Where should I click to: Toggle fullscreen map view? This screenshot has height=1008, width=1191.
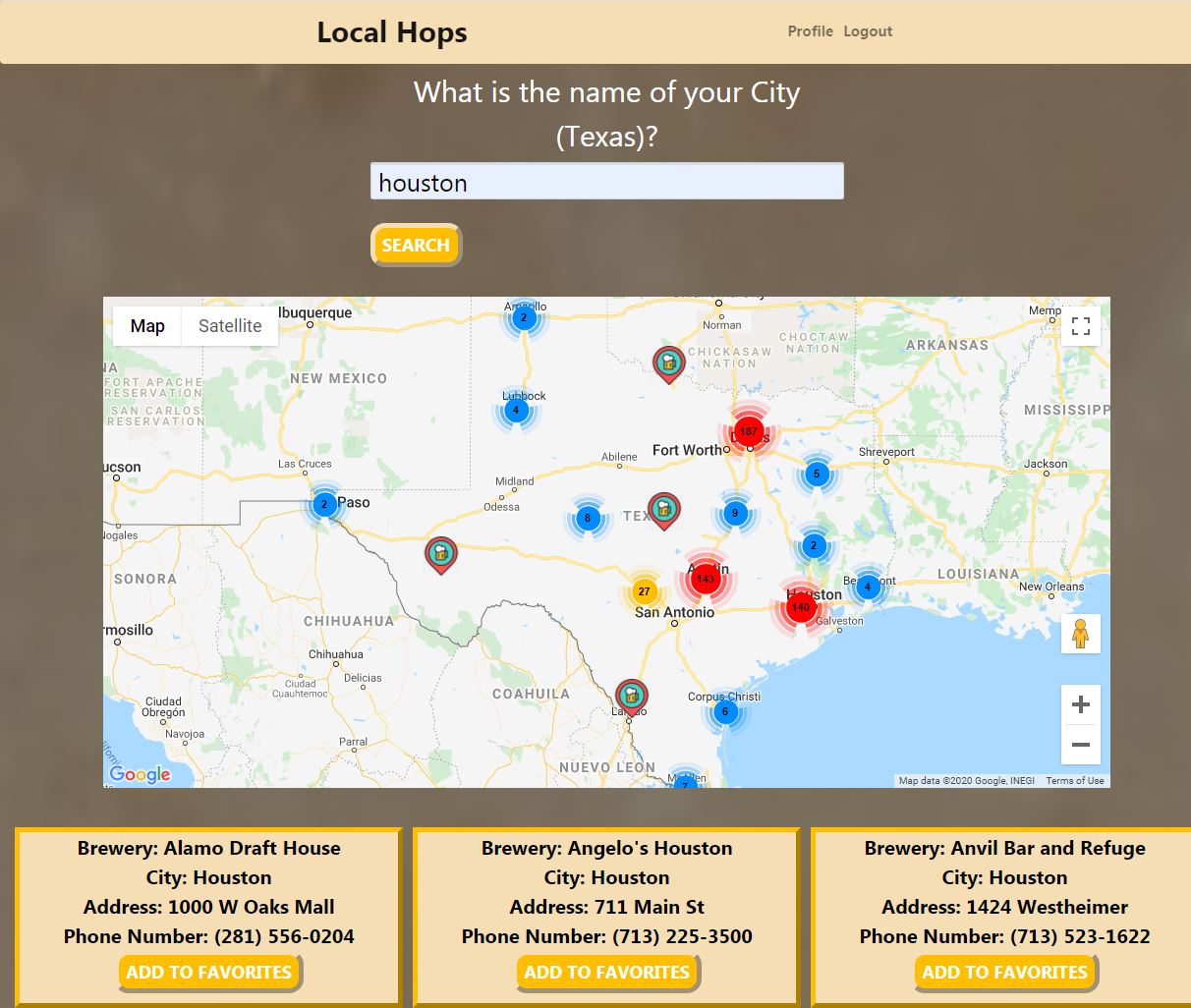[x=1081, y=326]
